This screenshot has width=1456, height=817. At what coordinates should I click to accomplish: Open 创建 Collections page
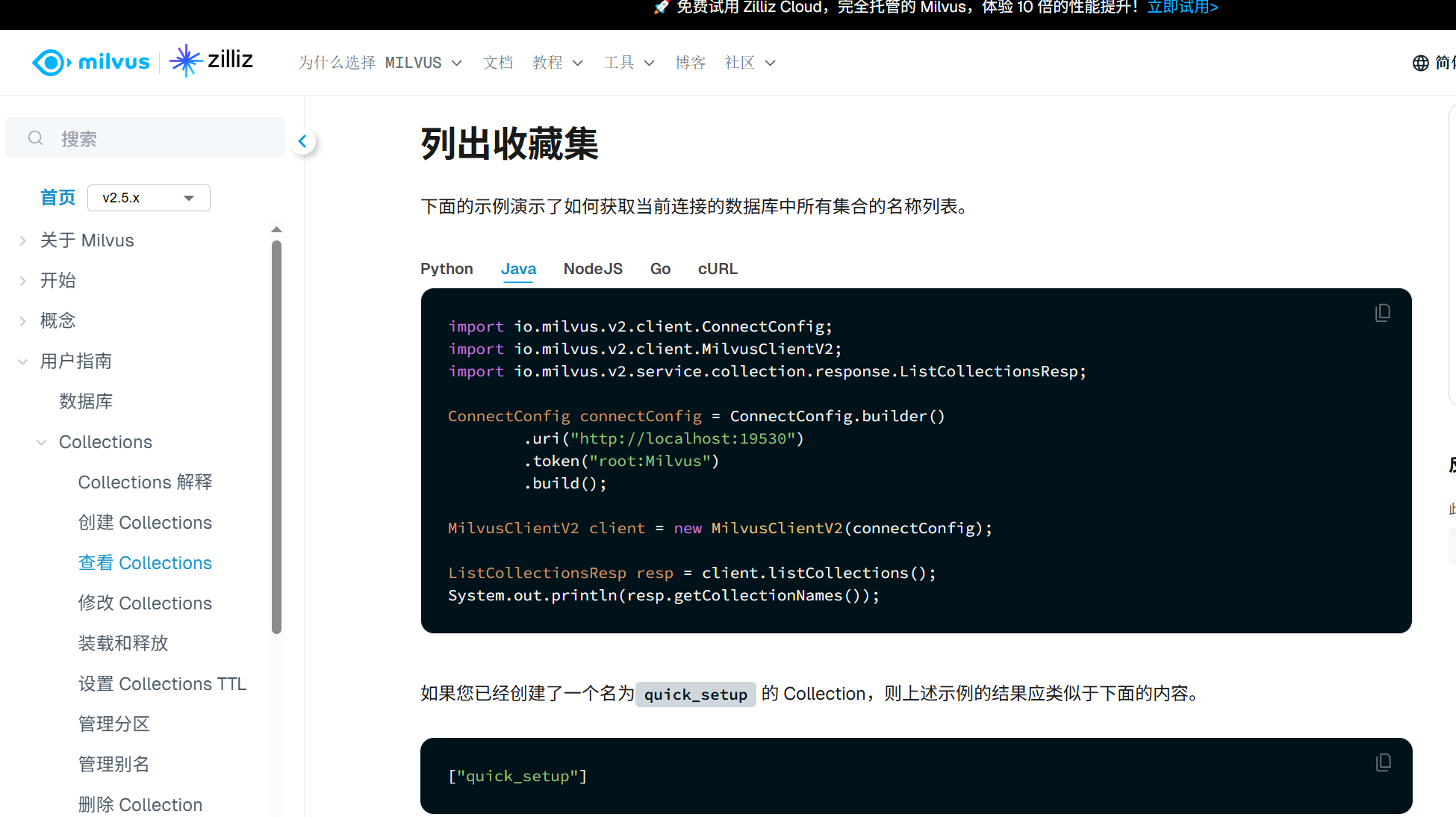click(145, 523)
